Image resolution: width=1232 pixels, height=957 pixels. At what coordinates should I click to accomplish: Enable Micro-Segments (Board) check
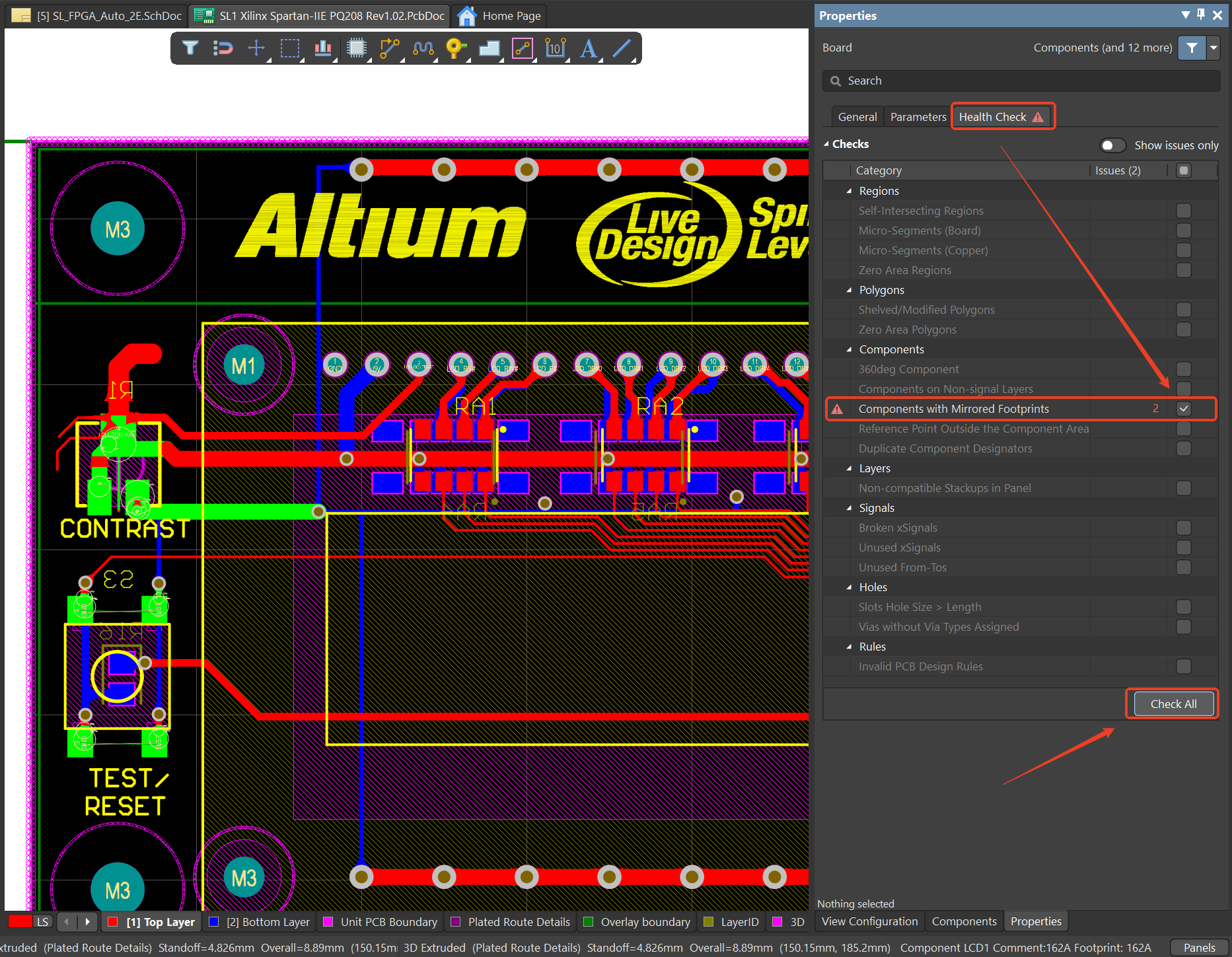tap(1184, 230)
